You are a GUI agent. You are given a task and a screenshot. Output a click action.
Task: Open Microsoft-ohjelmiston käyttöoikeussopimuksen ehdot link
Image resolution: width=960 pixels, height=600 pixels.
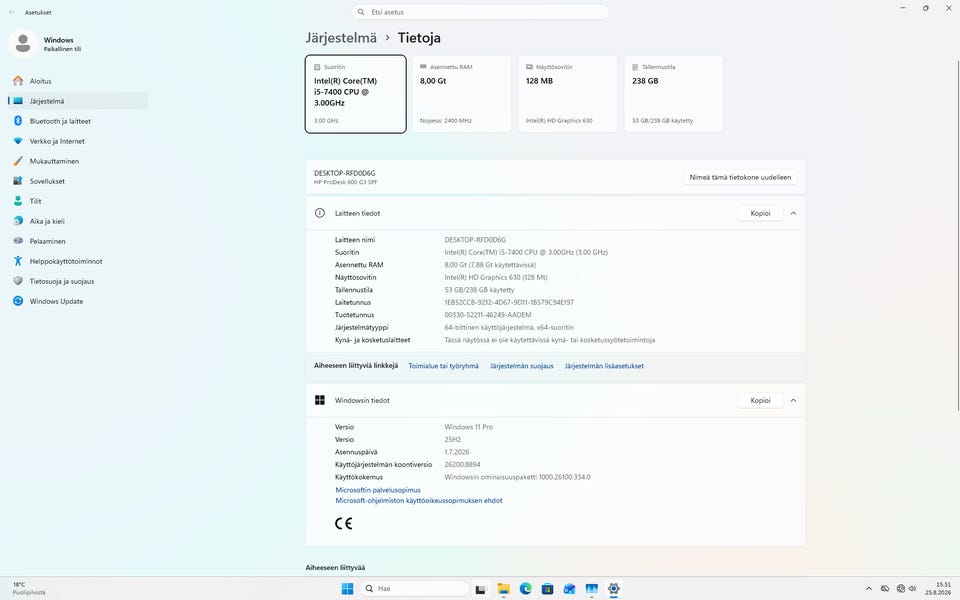click(419, 501)
